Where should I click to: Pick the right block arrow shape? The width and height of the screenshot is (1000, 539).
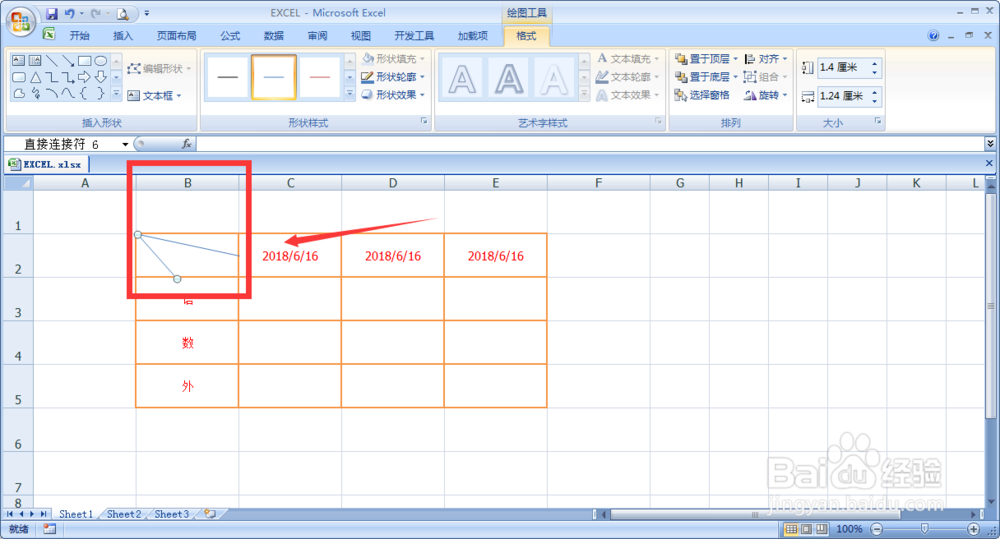84,77
